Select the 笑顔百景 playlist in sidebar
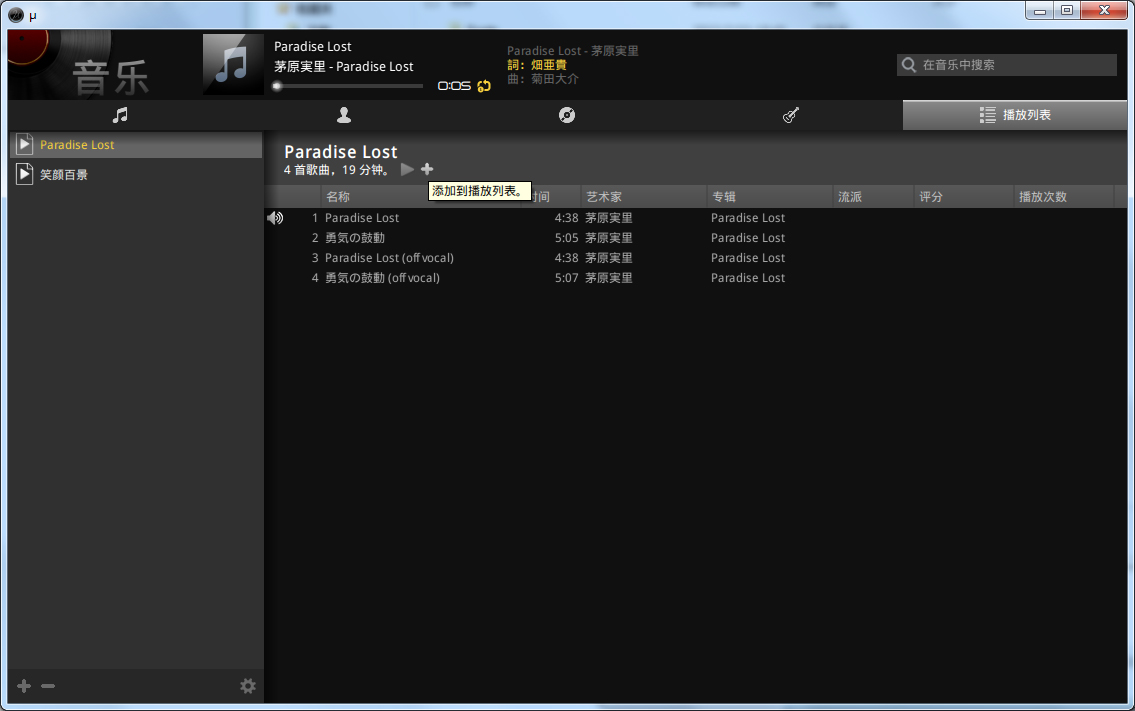The image size is (1135, 711). coord(136,174)
